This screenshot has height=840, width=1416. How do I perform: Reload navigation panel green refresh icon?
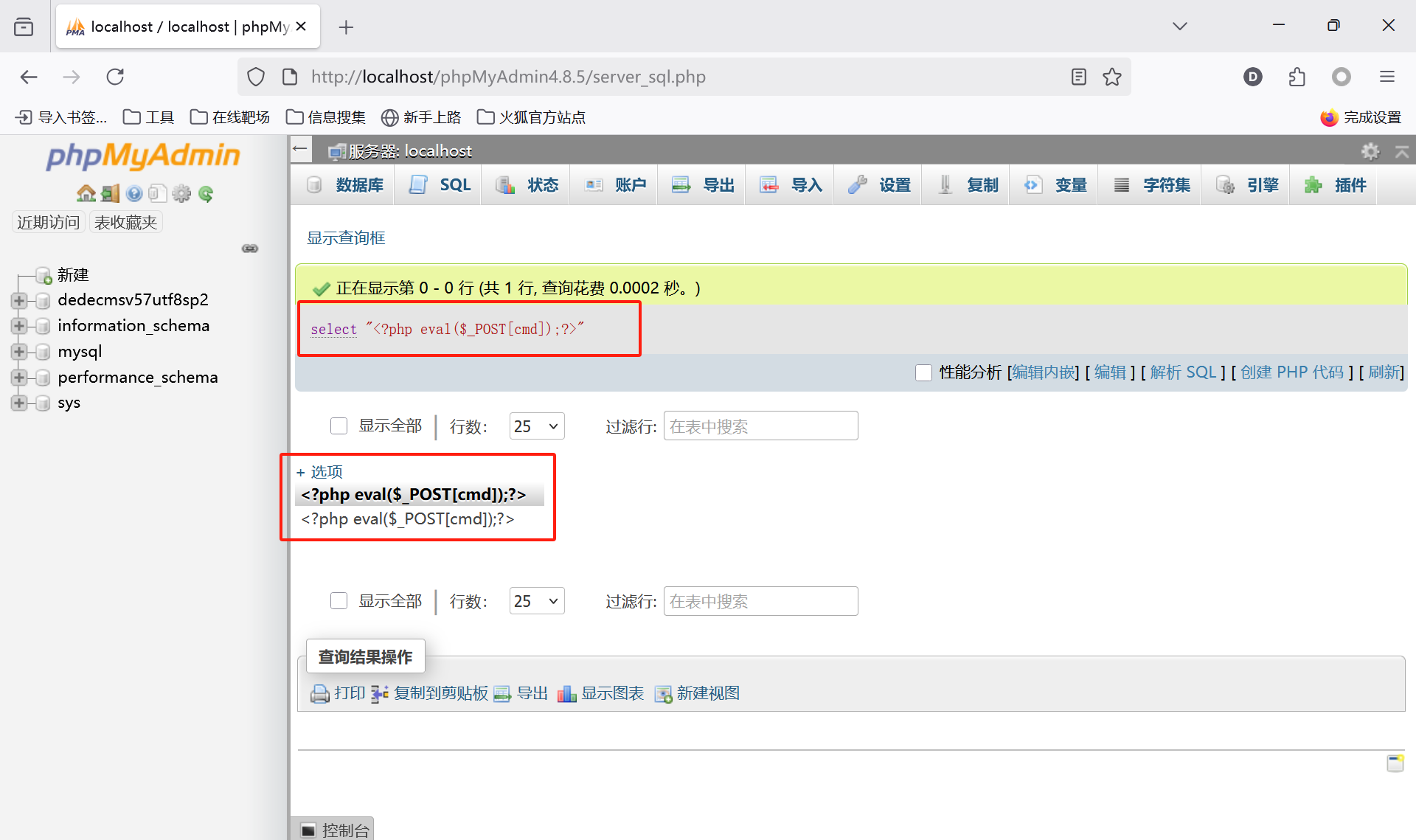click(x=206, y=194)
